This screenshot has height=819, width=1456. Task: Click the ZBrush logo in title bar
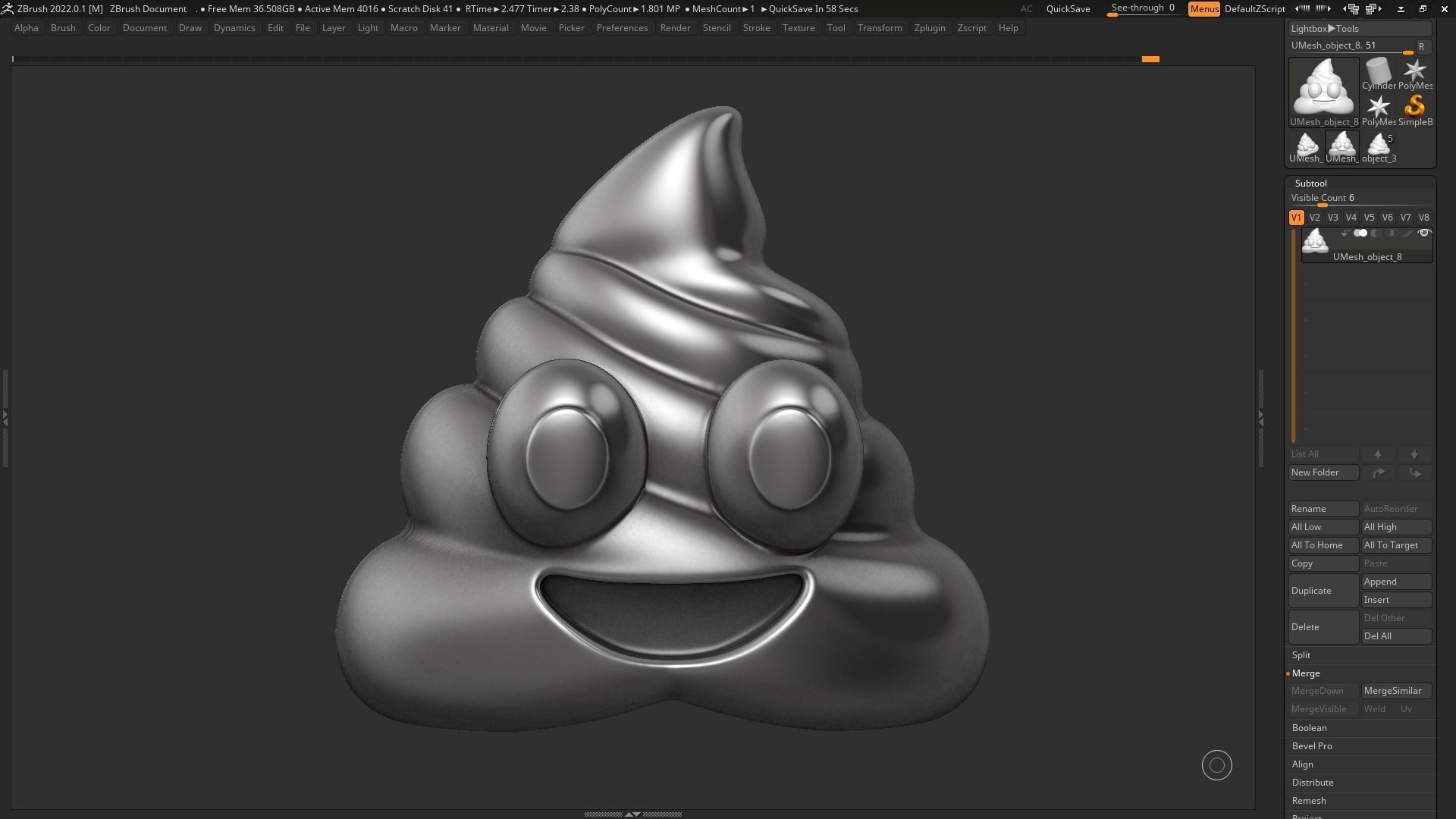pos(7,9)
